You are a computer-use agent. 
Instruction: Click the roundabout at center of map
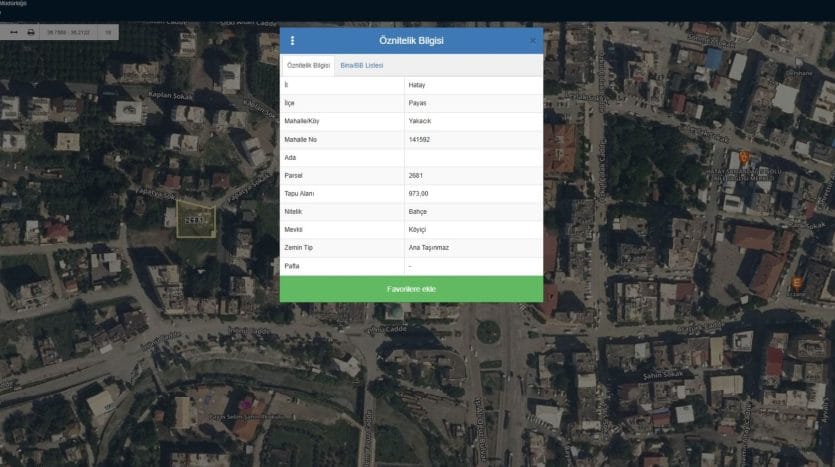coord(488,331)
